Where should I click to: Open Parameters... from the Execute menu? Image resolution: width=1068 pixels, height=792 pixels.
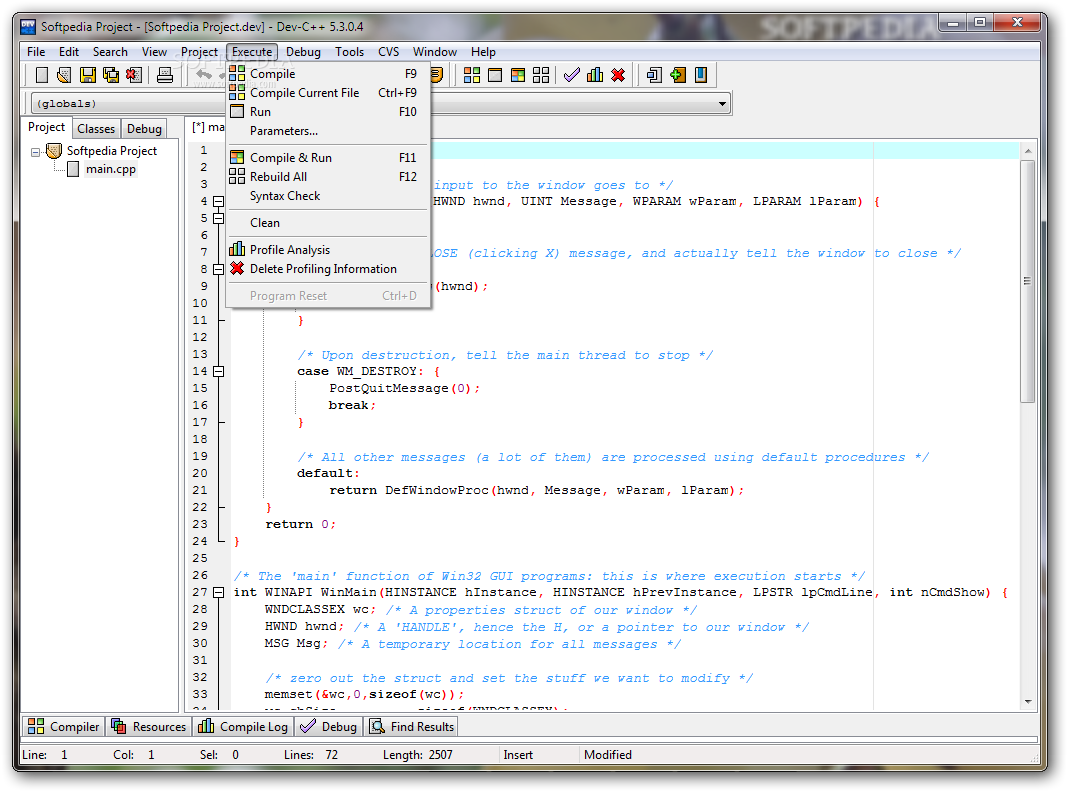coord(328,131)
